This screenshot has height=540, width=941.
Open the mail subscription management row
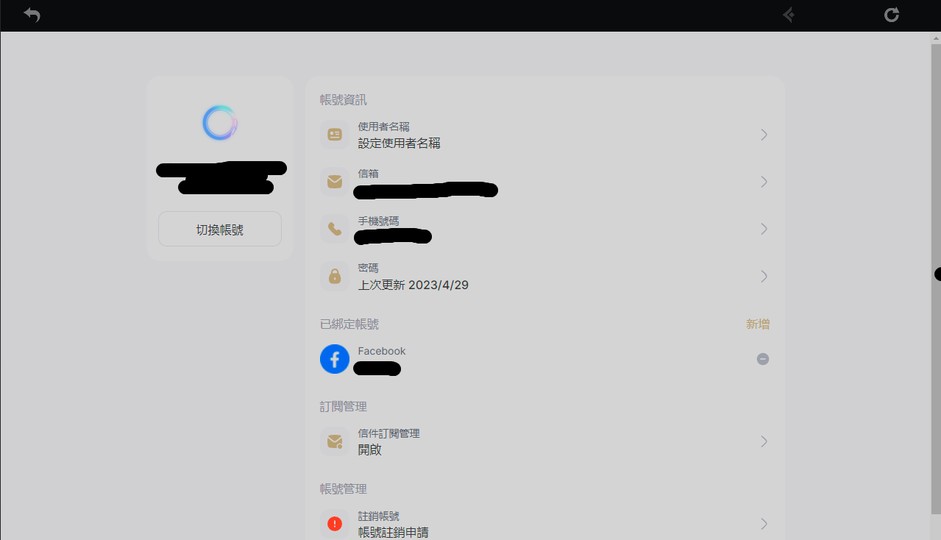tap(545, 442)
